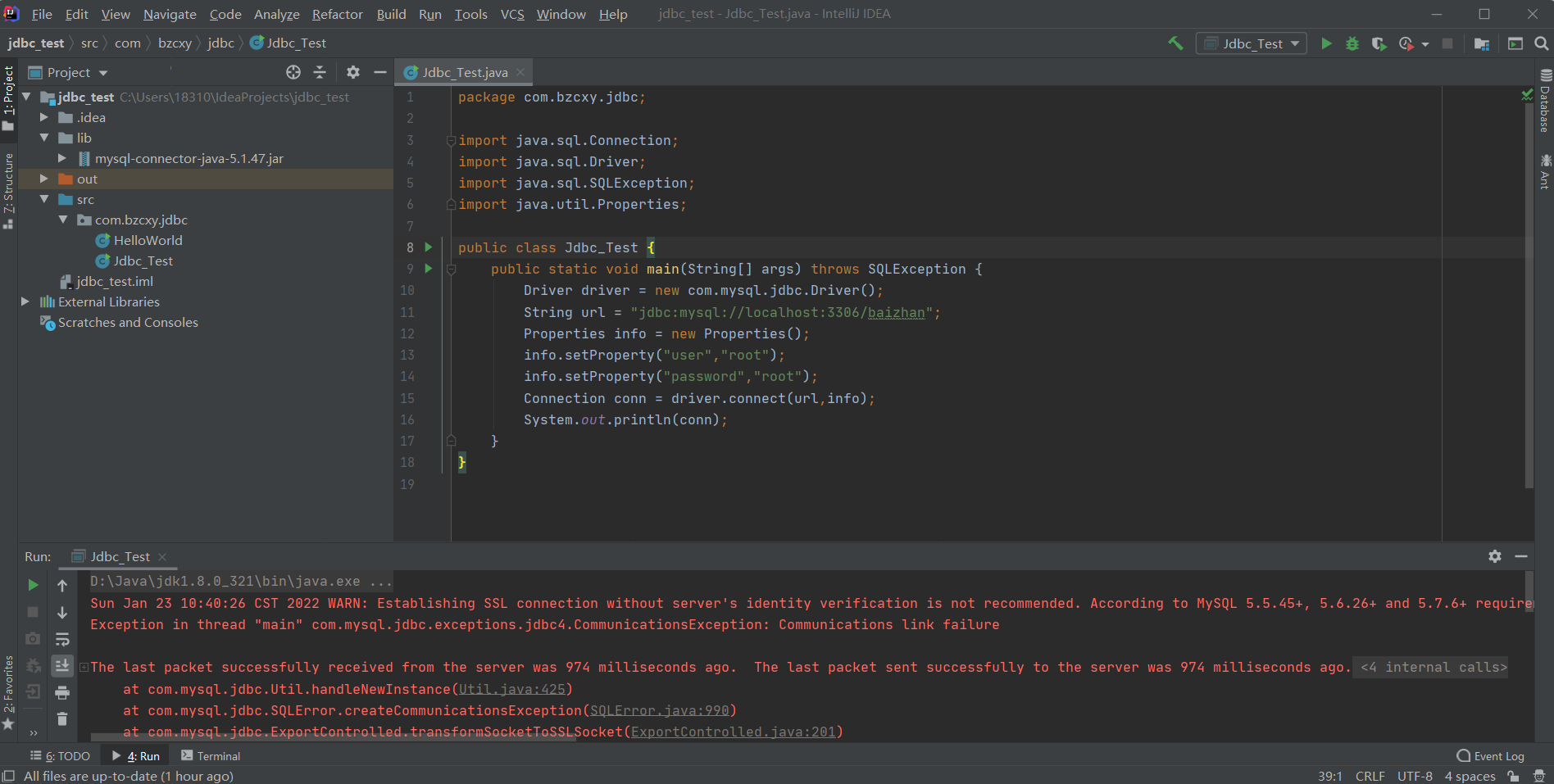Open the Jdbc_Test run configuration dropdown
Image resolution: width=1554 pixels, height=784 pixels.
(1251, 43)
